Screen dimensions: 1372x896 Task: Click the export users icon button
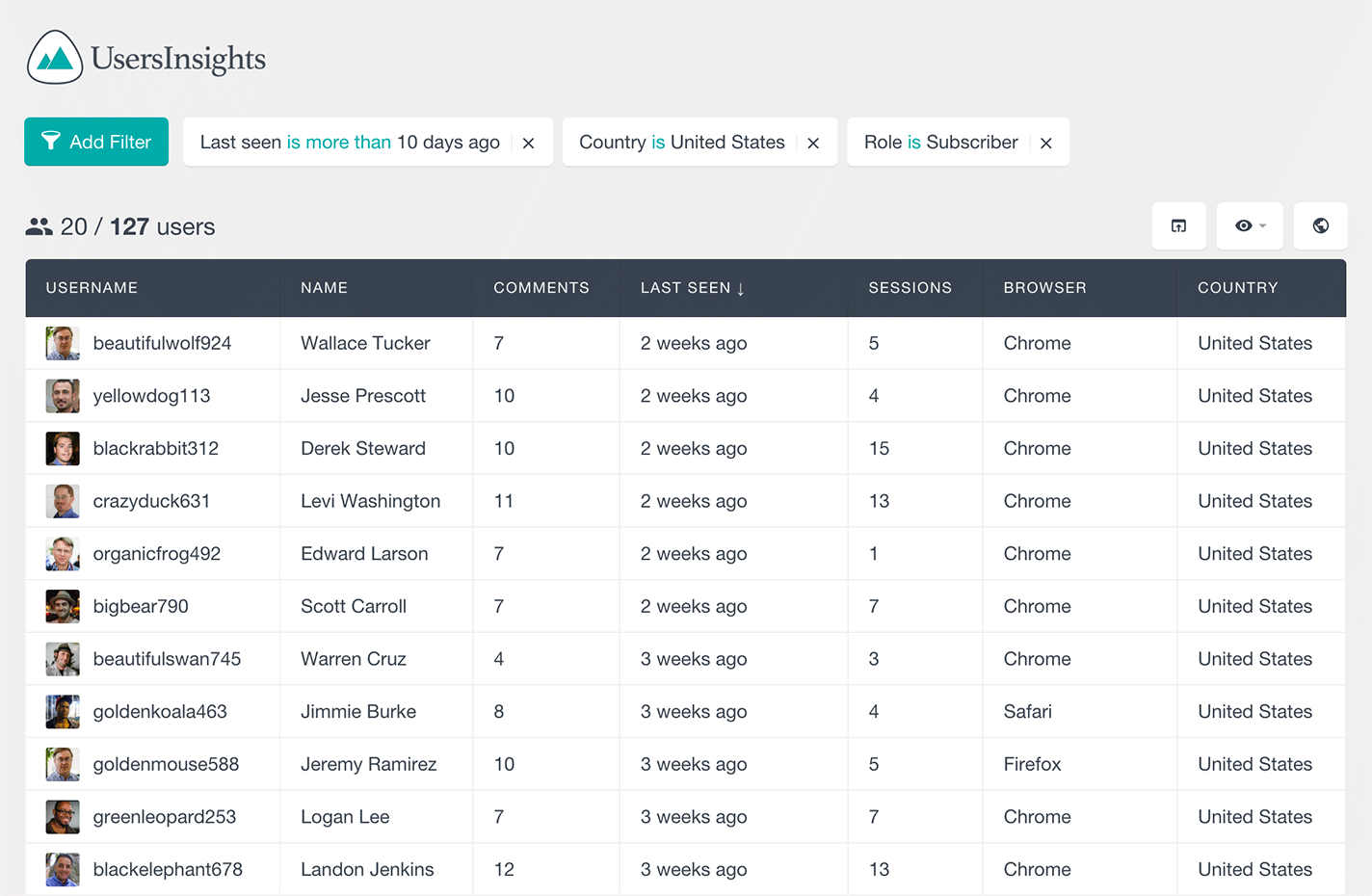point(1178,225)
